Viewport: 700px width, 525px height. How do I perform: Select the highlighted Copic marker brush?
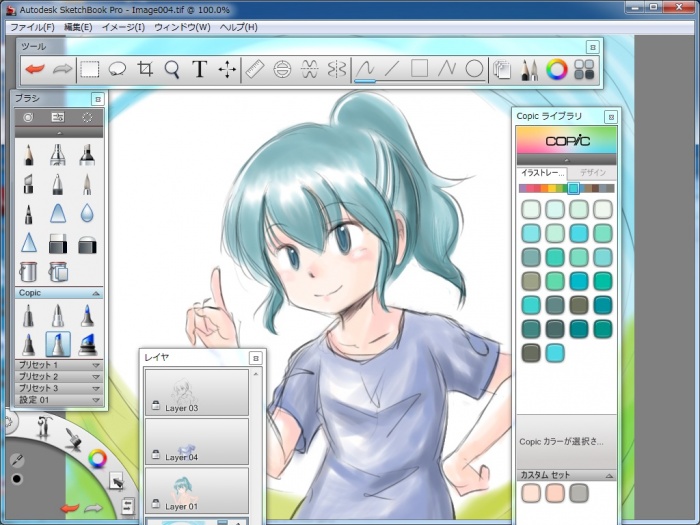[58, 344]
